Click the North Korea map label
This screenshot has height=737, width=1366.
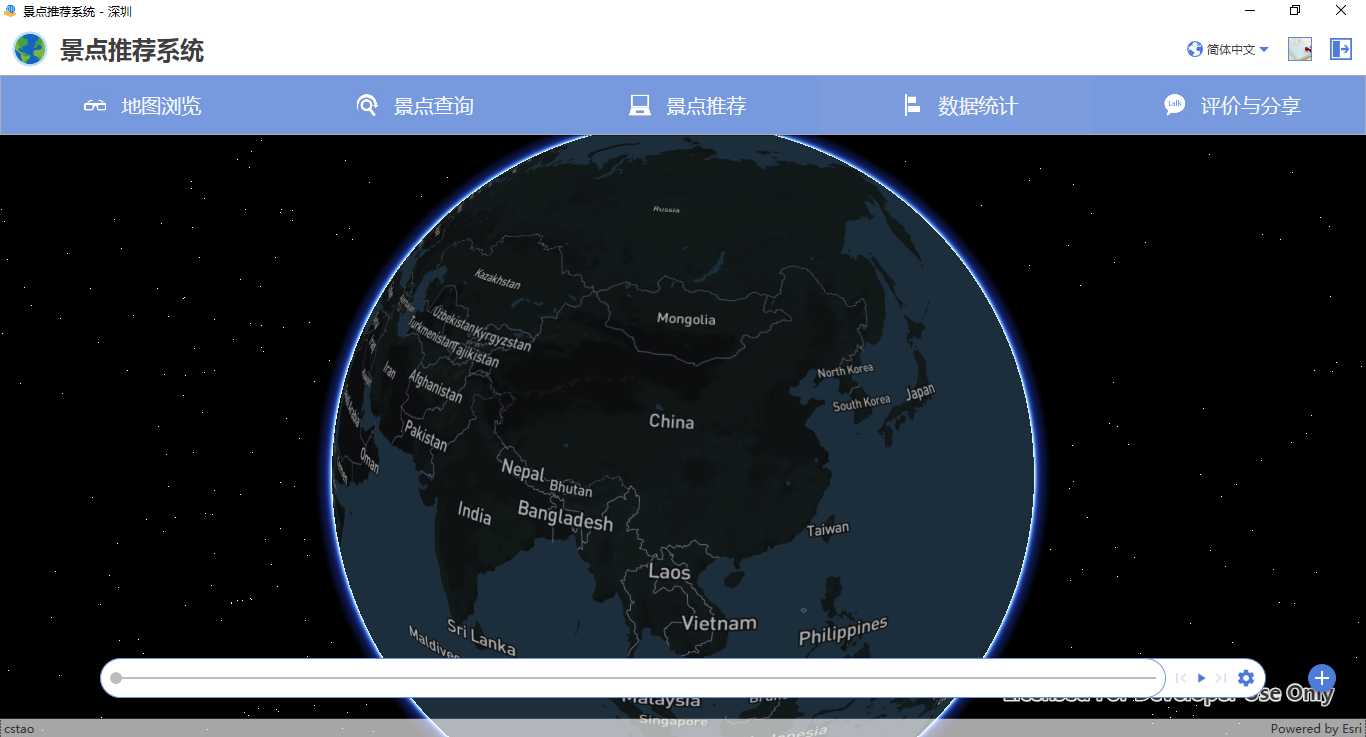[845, 371]
